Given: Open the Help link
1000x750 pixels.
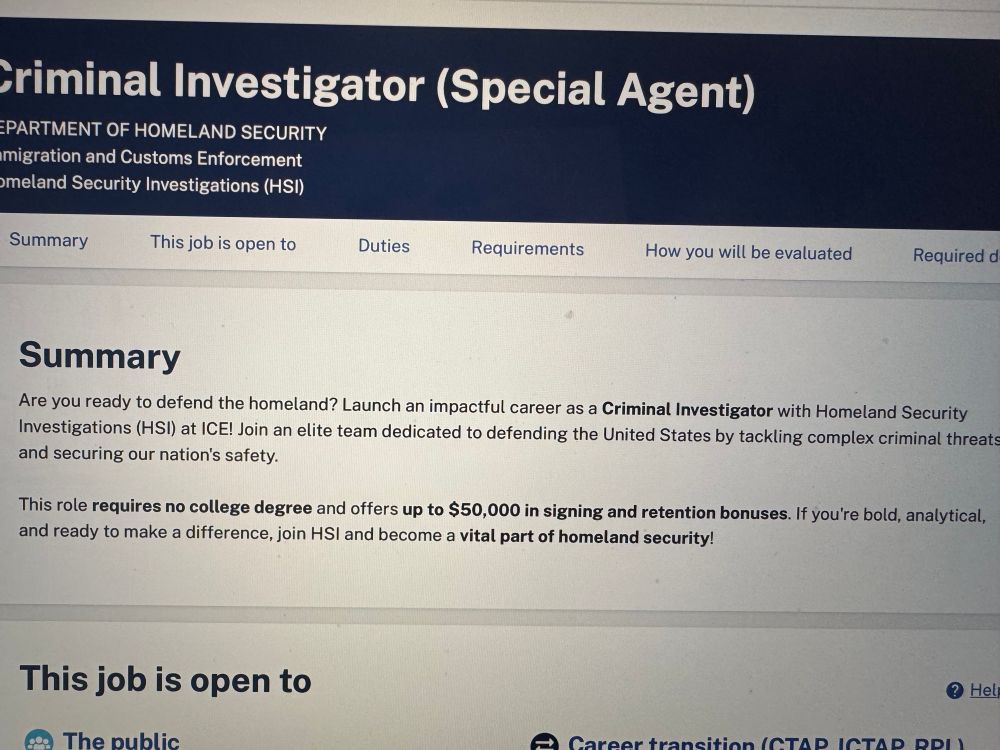Looking at the screenshot, I should [x=985, y=690].
